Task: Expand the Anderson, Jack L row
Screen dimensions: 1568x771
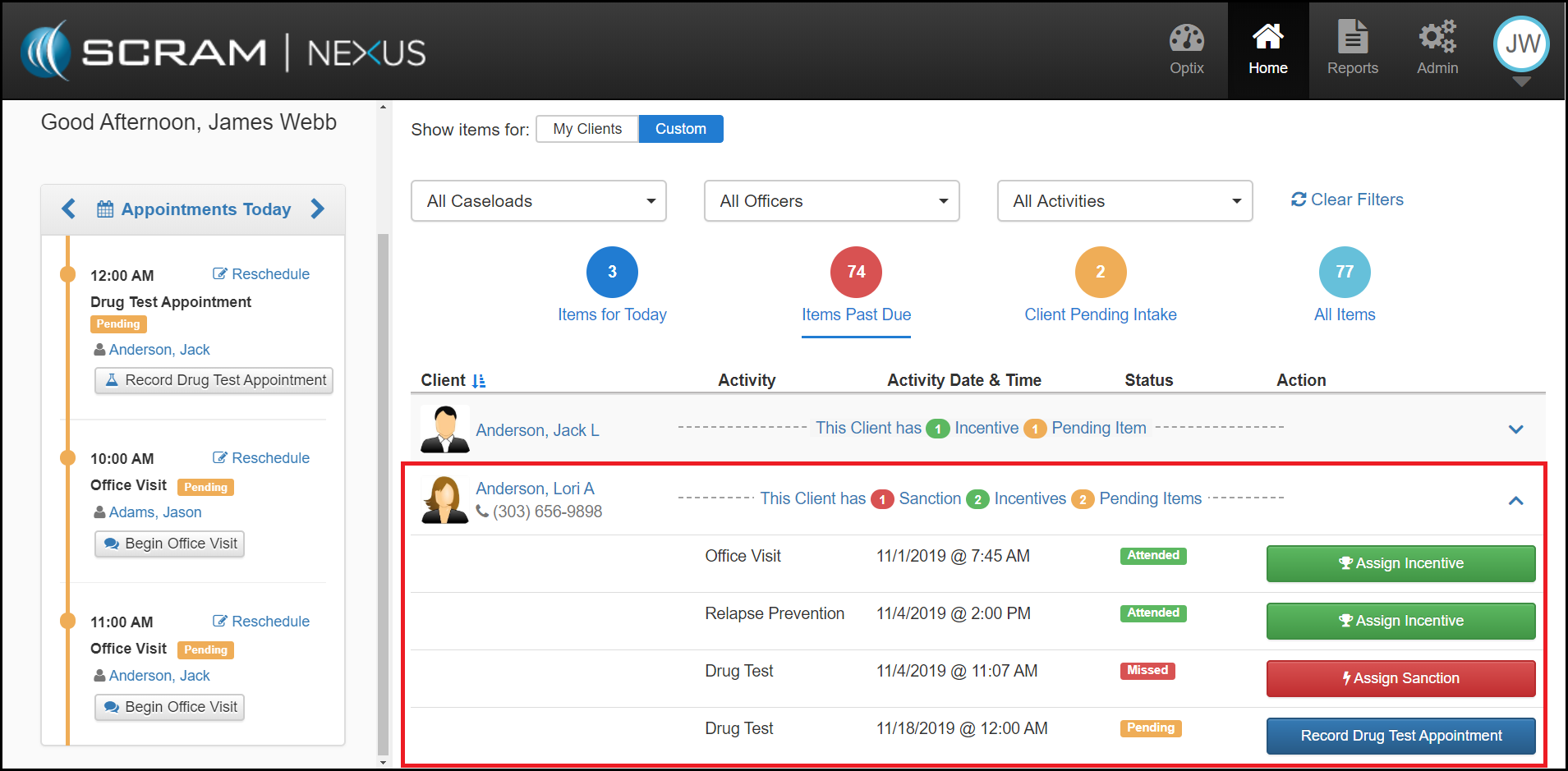Action: (1515, 429)
